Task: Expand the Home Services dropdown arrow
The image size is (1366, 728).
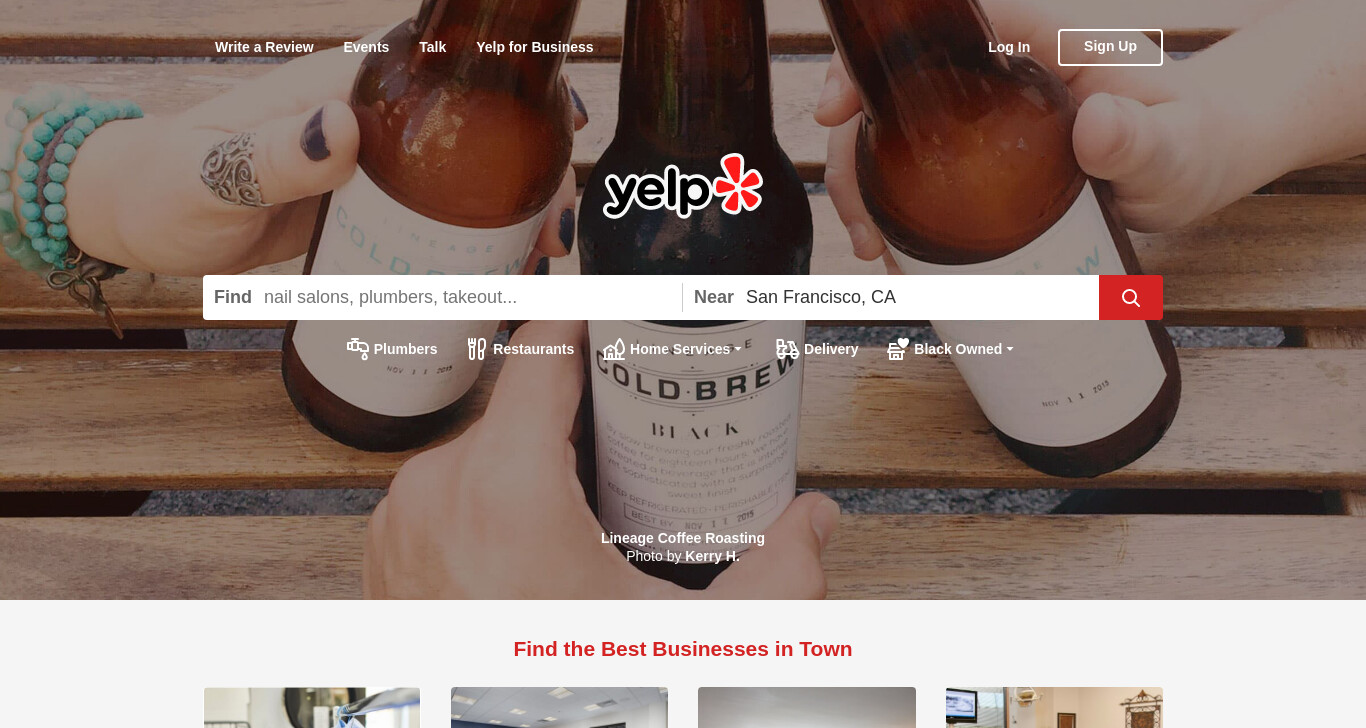Action: click(738, 349)
